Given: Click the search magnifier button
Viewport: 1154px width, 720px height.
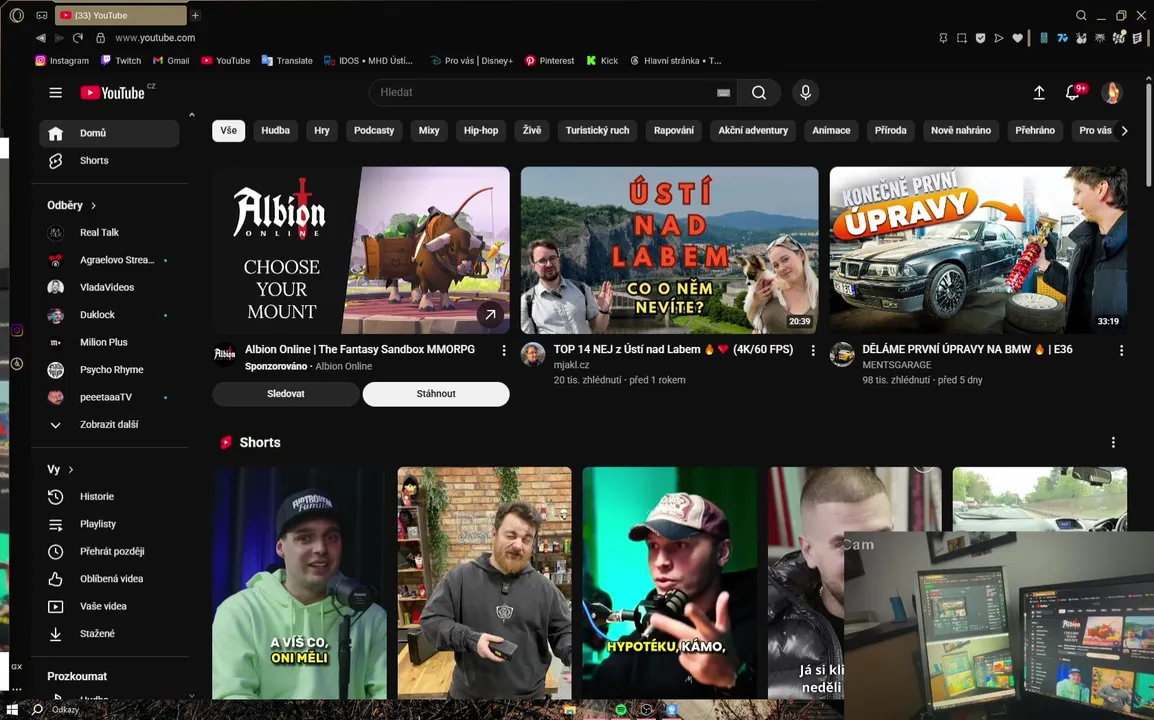Looking at the screenshot, I should pyautogui.click(x=759, y=93).
